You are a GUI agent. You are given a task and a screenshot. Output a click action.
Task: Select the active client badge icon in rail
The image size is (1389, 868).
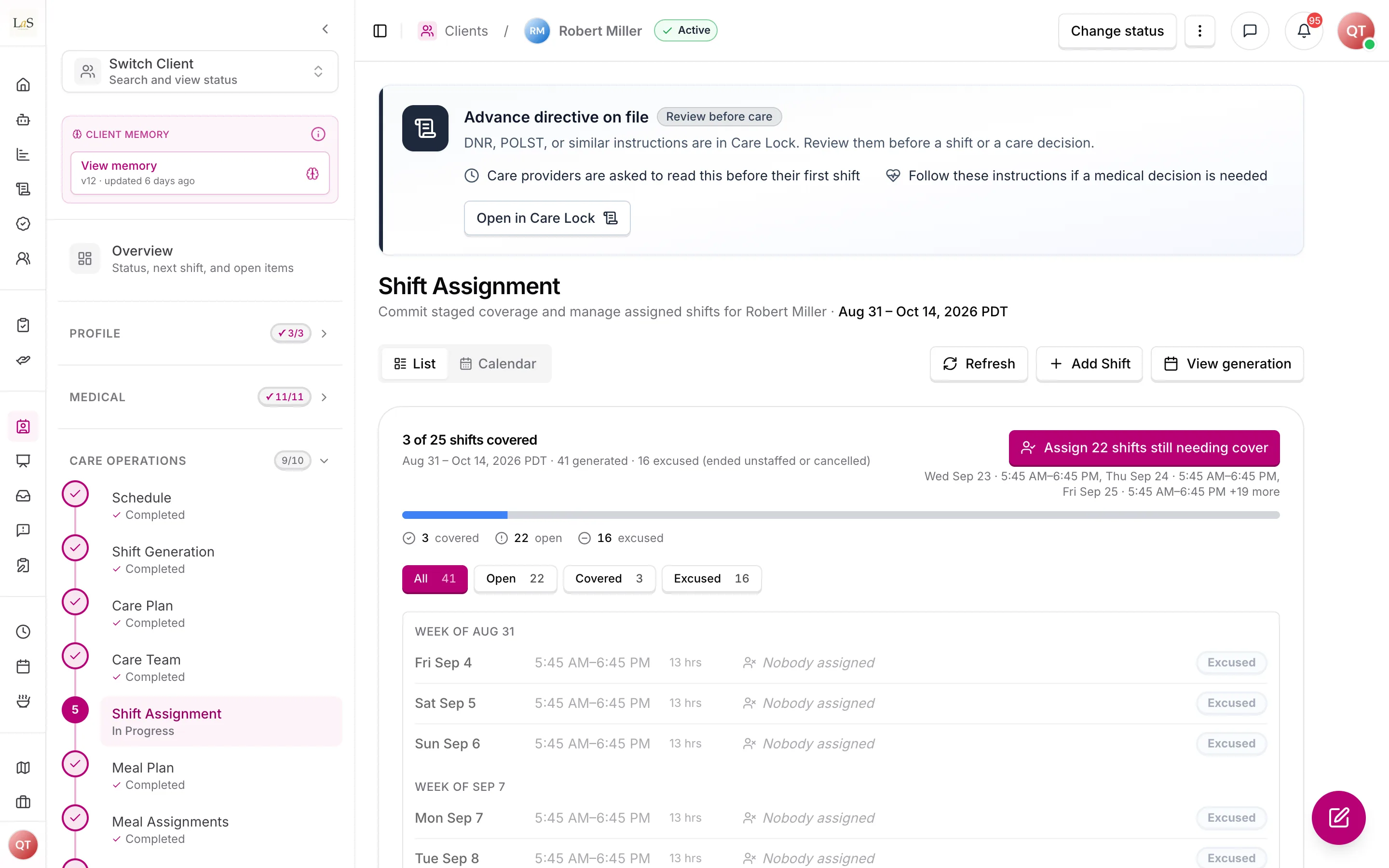(23, 427)
